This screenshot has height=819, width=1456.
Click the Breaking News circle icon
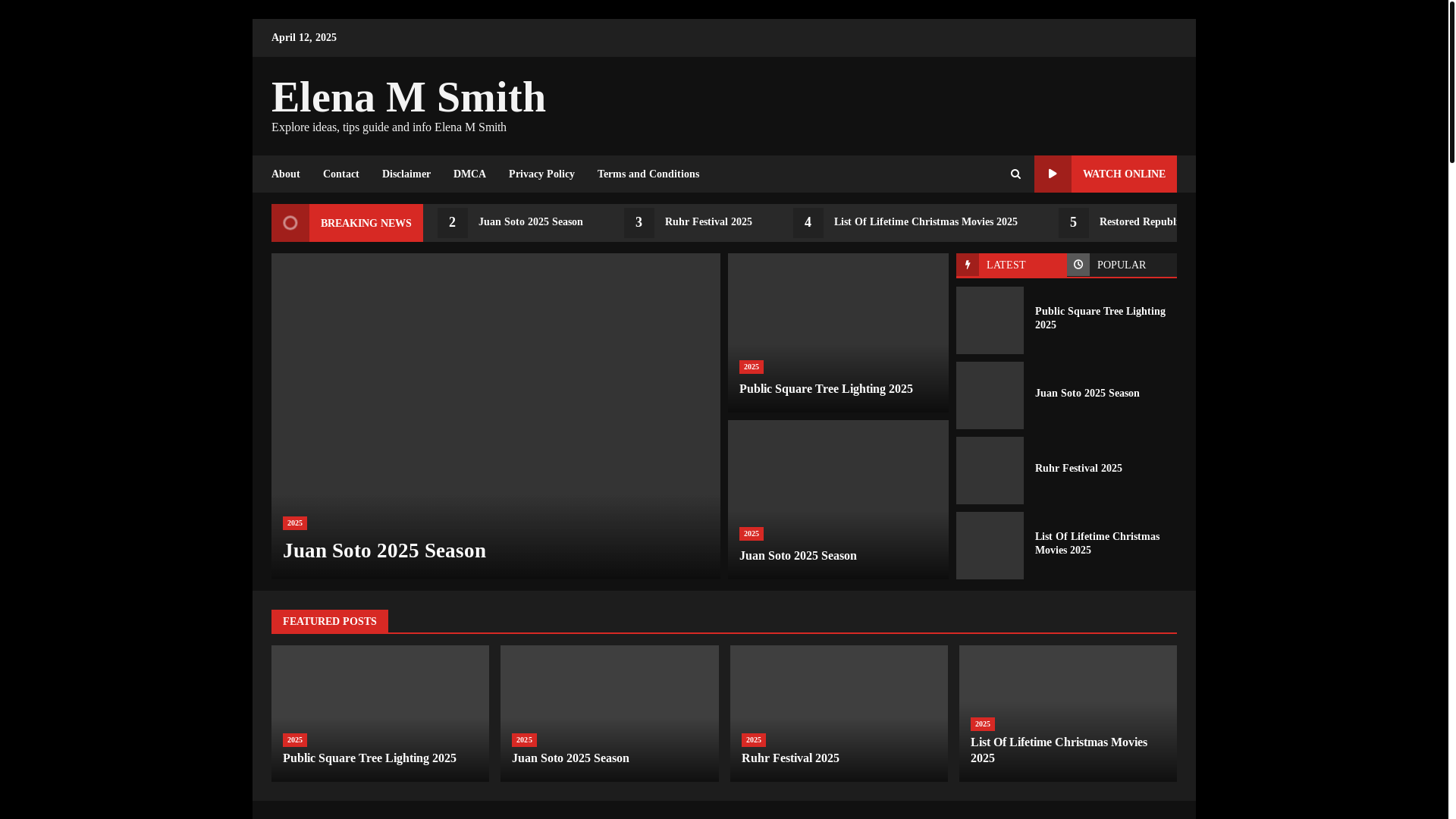[x=290, y=223]
